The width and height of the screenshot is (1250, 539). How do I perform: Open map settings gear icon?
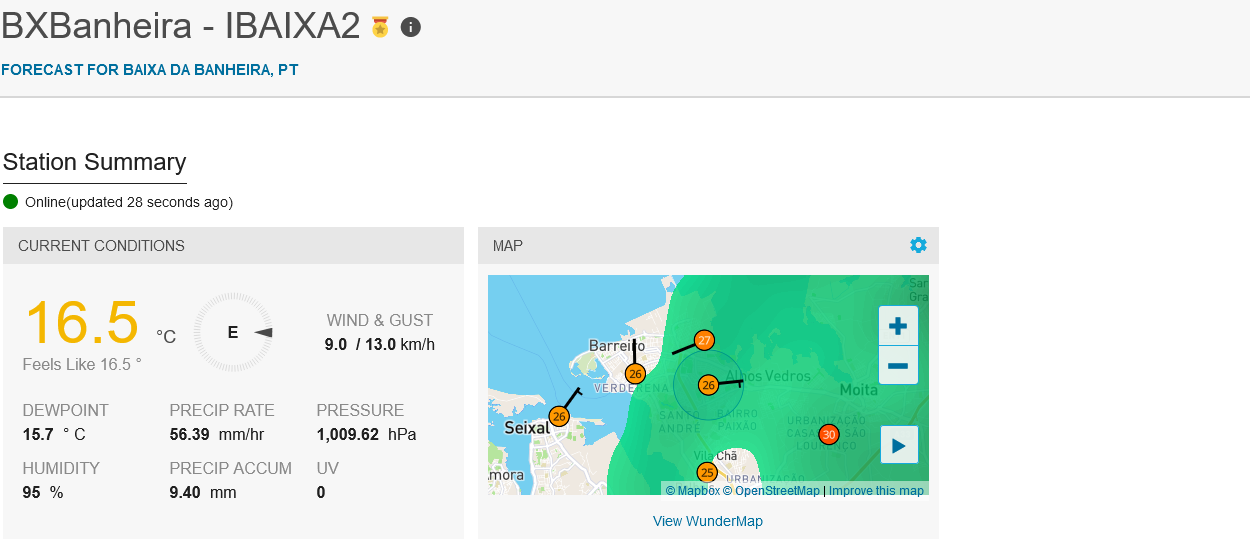pyautogui.click(x=918, y=245)
